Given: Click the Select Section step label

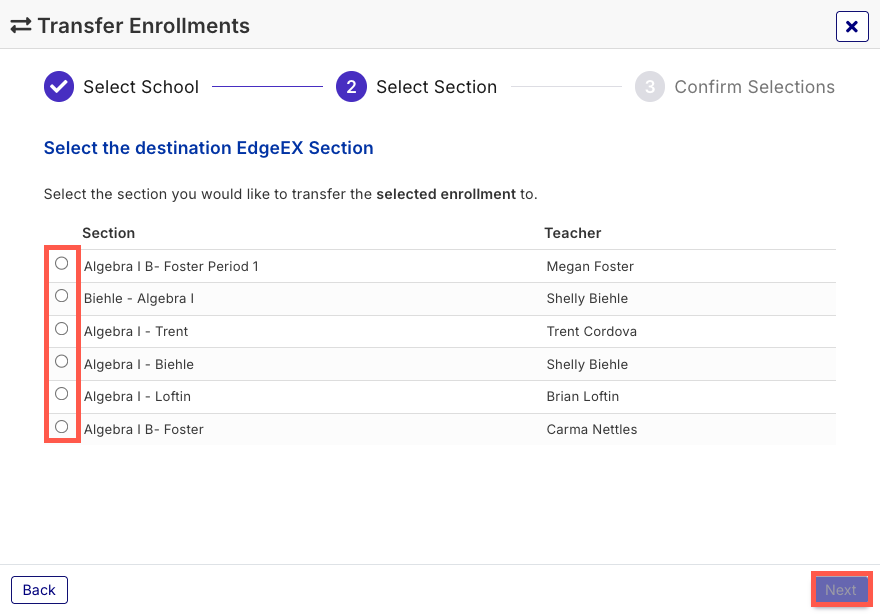Looking at the screenshot, I should 437,87.
